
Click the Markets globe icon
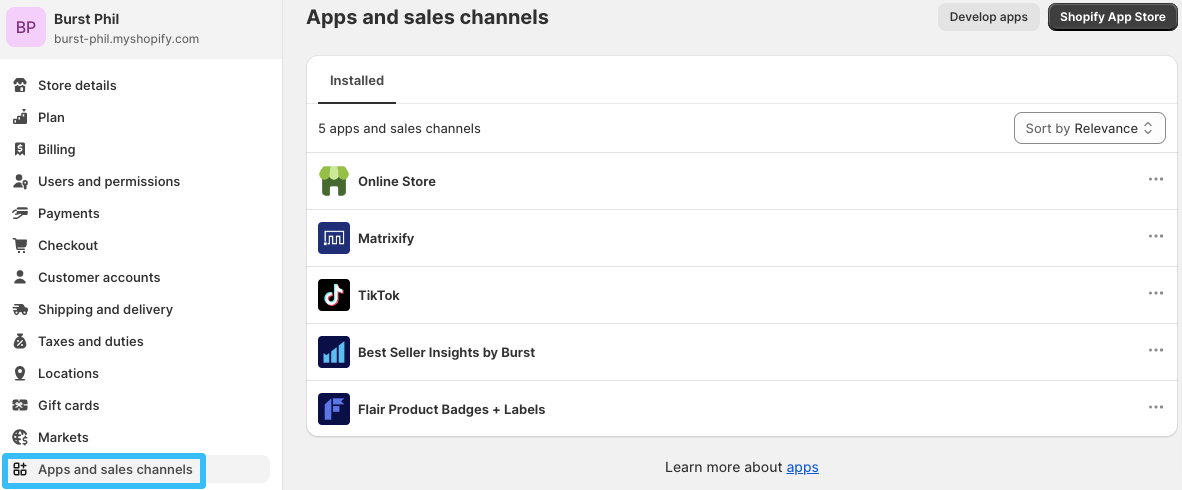(x=20, y=438)
